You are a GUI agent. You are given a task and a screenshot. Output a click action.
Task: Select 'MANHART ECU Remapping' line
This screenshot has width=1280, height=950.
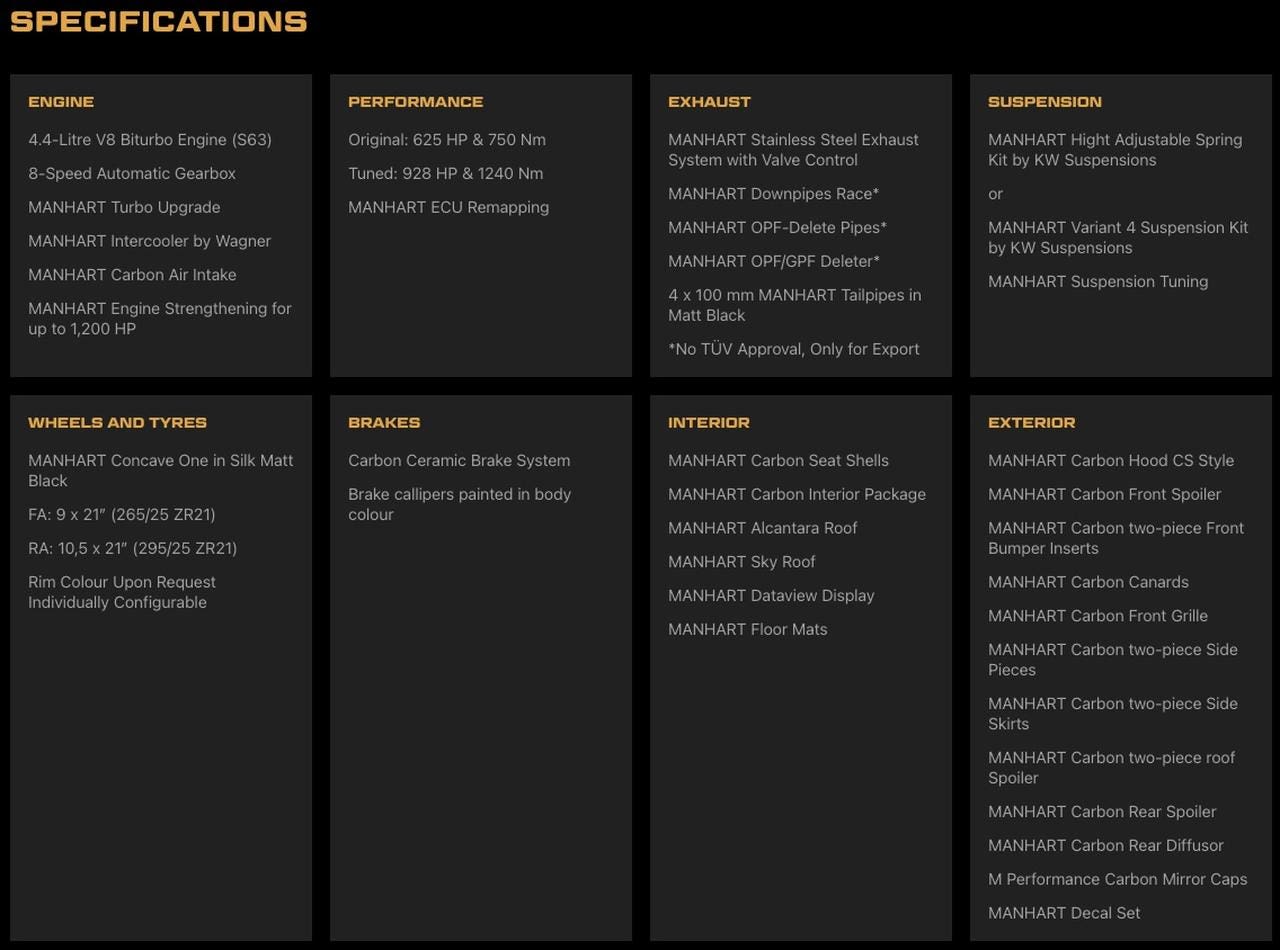[448, 208]
